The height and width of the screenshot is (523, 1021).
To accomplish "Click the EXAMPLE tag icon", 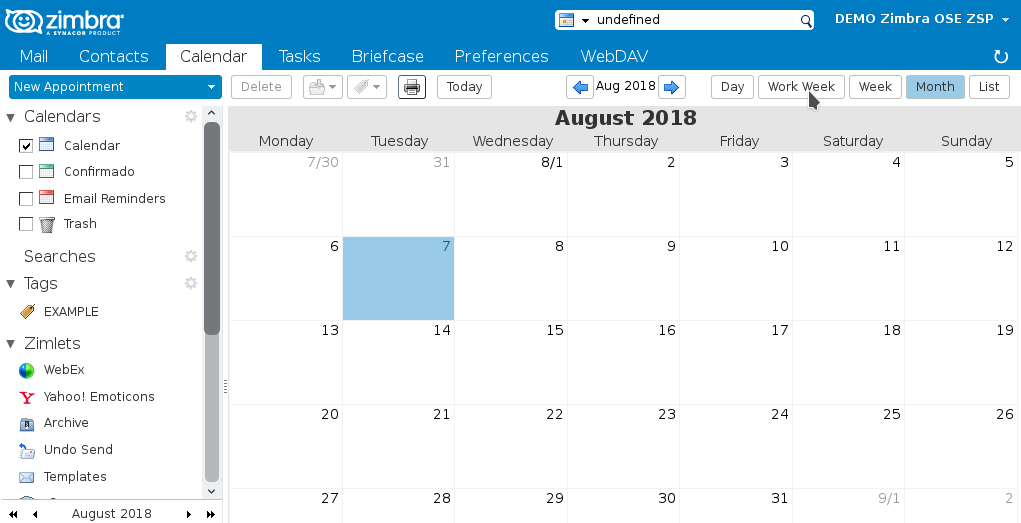I will pos(27,311).
